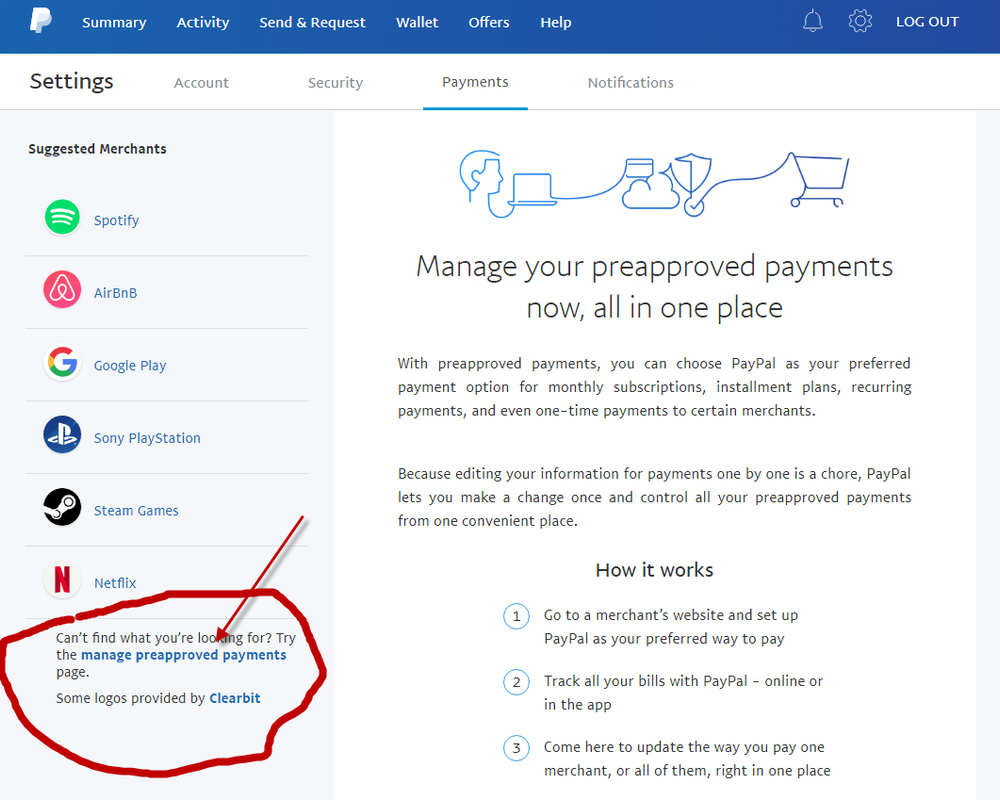Click the Steam Games logo icon

[x=62, y=507]
